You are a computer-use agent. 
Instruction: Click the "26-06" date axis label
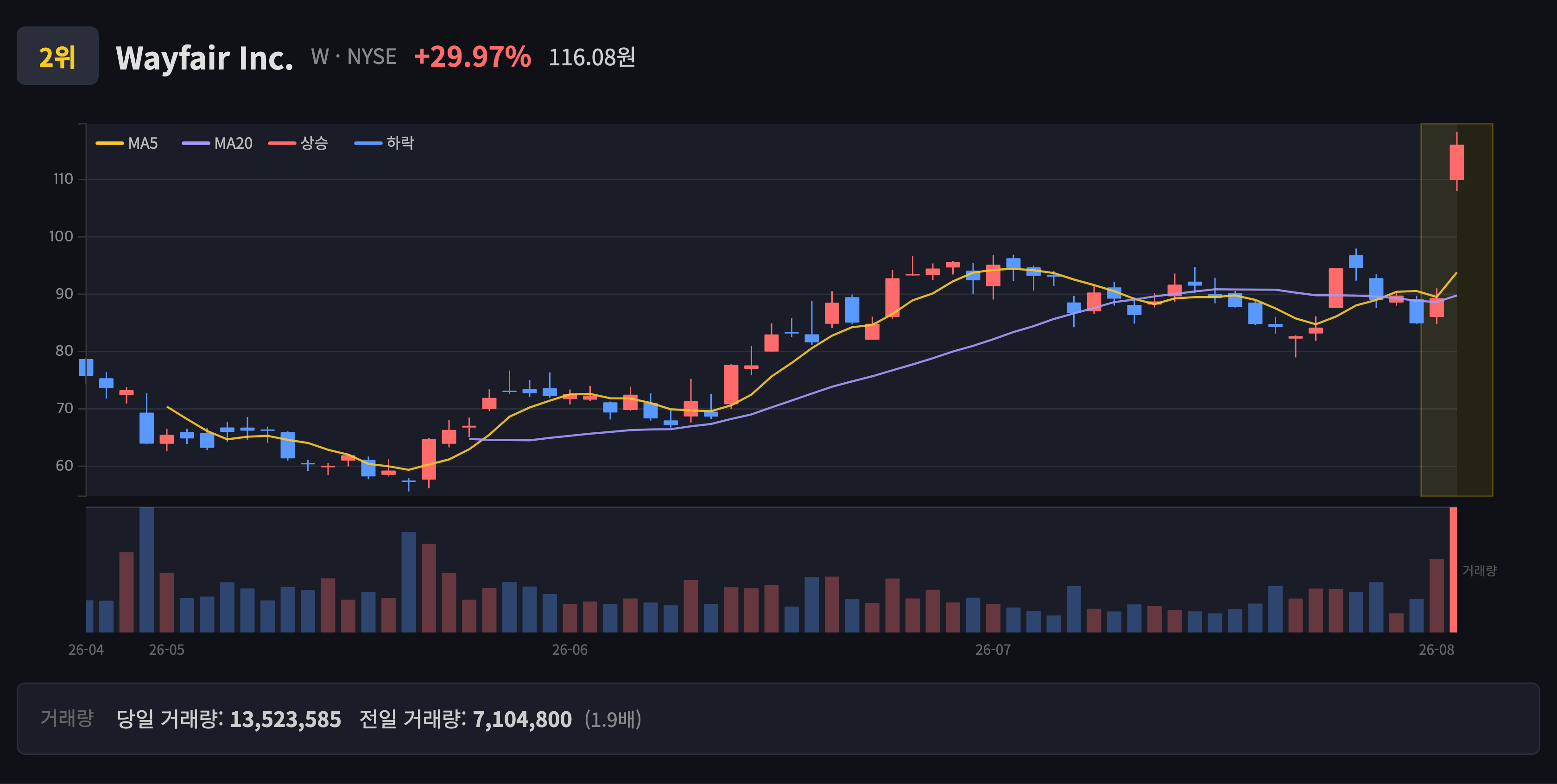(x=570, y=650)
